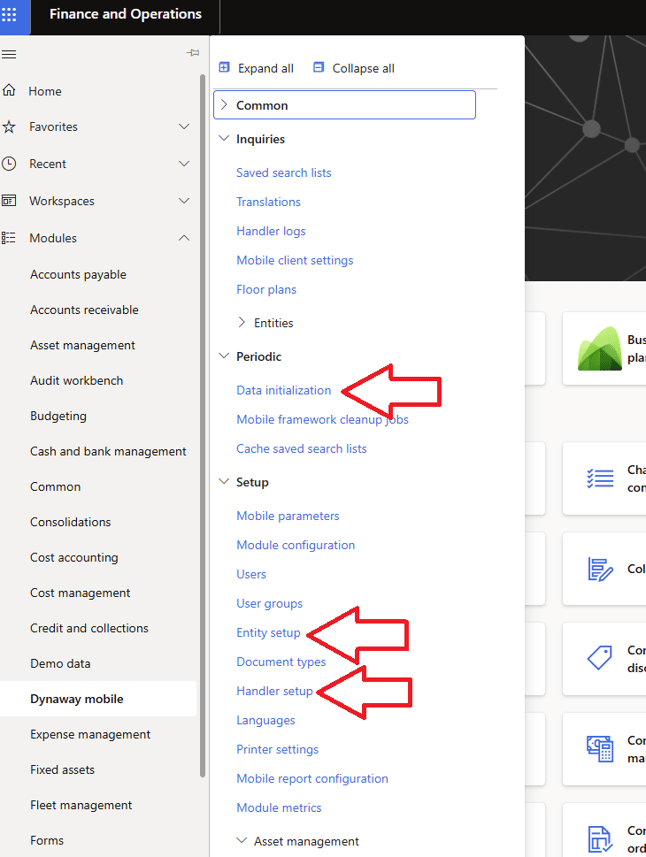
Task: Open Handler setup
Action: 274,691
